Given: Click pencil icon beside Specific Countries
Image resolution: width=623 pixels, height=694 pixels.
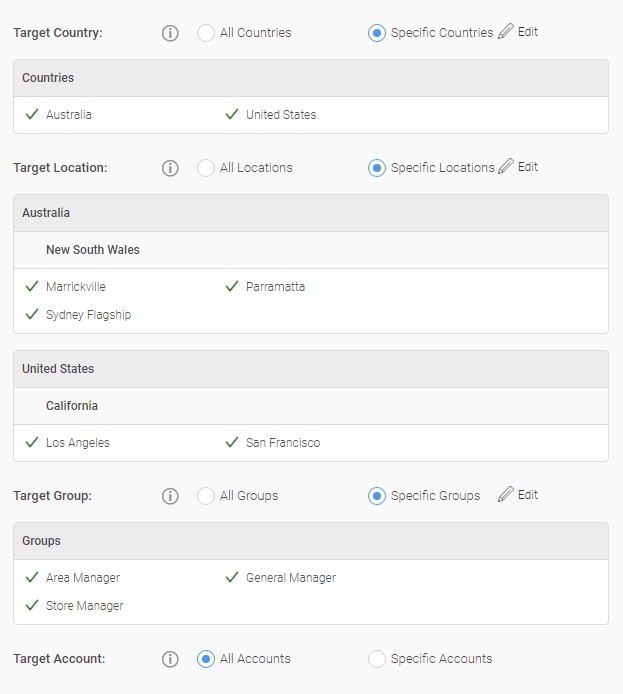Looking at the screenshot, I should point(506,31).
